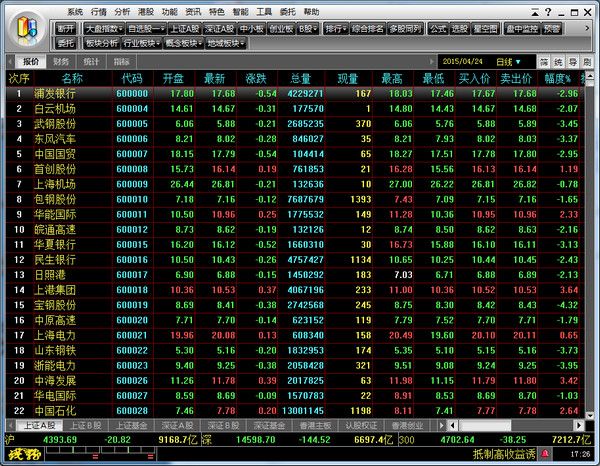The height and width of the screenshot is (466, 600).
Task: Expand the 行业板块 dropdown
Action: click(142, 43)
